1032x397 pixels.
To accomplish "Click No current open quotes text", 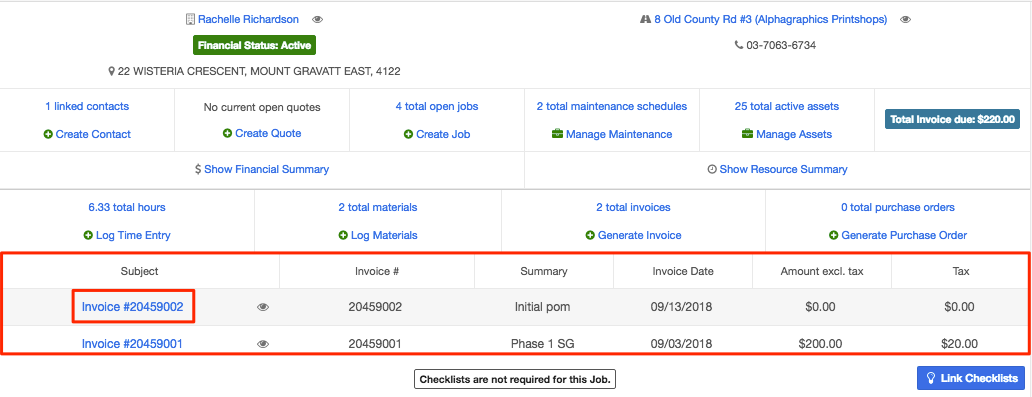I will tap(262, 107).
